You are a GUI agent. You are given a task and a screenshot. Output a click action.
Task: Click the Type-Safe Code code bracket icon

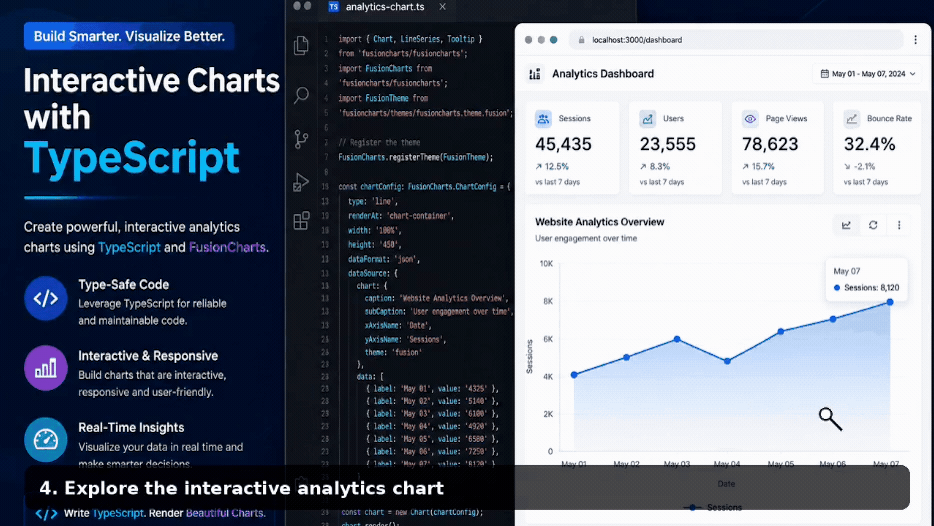tap(46, 298)
